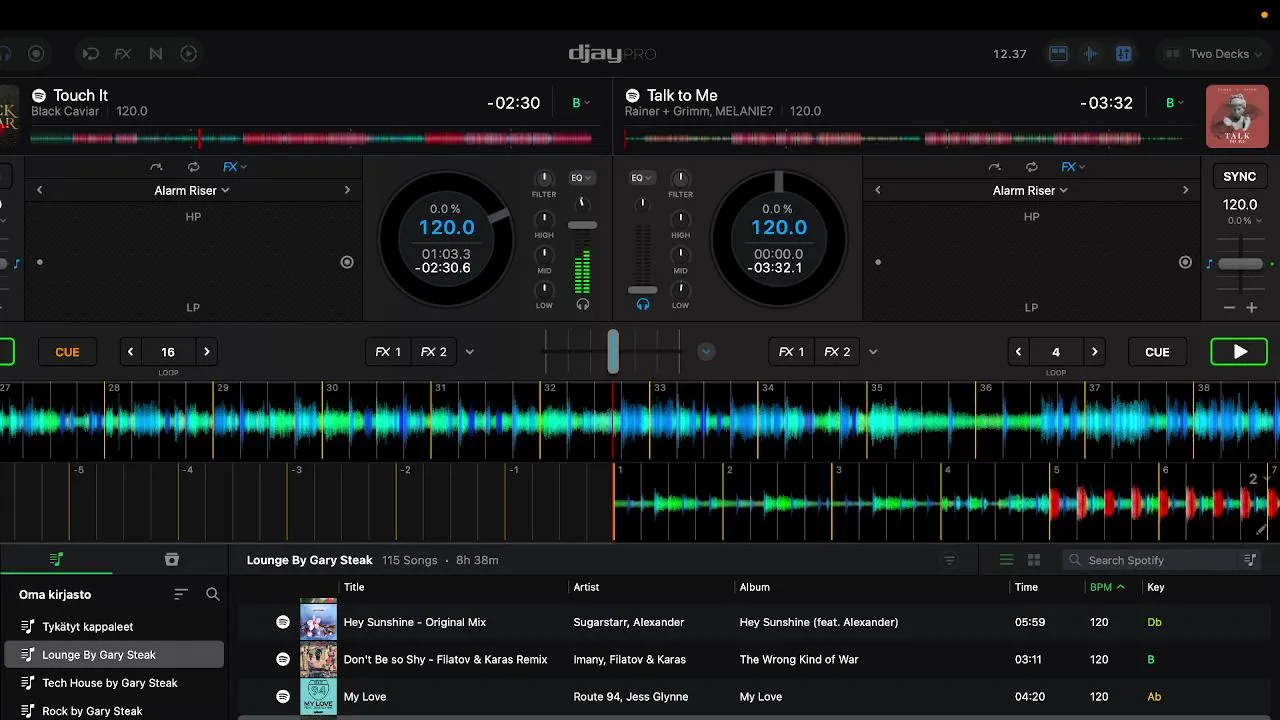The image size is (1280, 720).
Task: Increase left deck loop length from 16
Action: click(206, 352)
